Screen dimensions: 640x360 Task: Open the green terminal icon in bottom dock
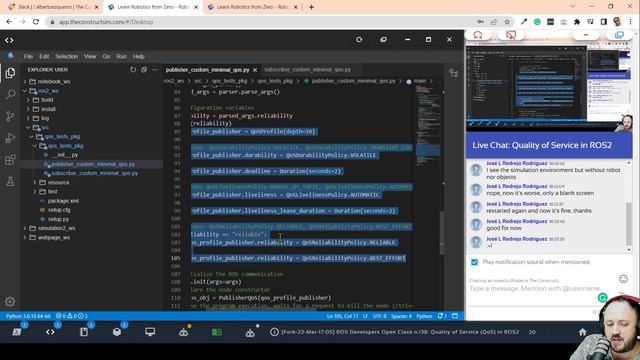[217, 332]
